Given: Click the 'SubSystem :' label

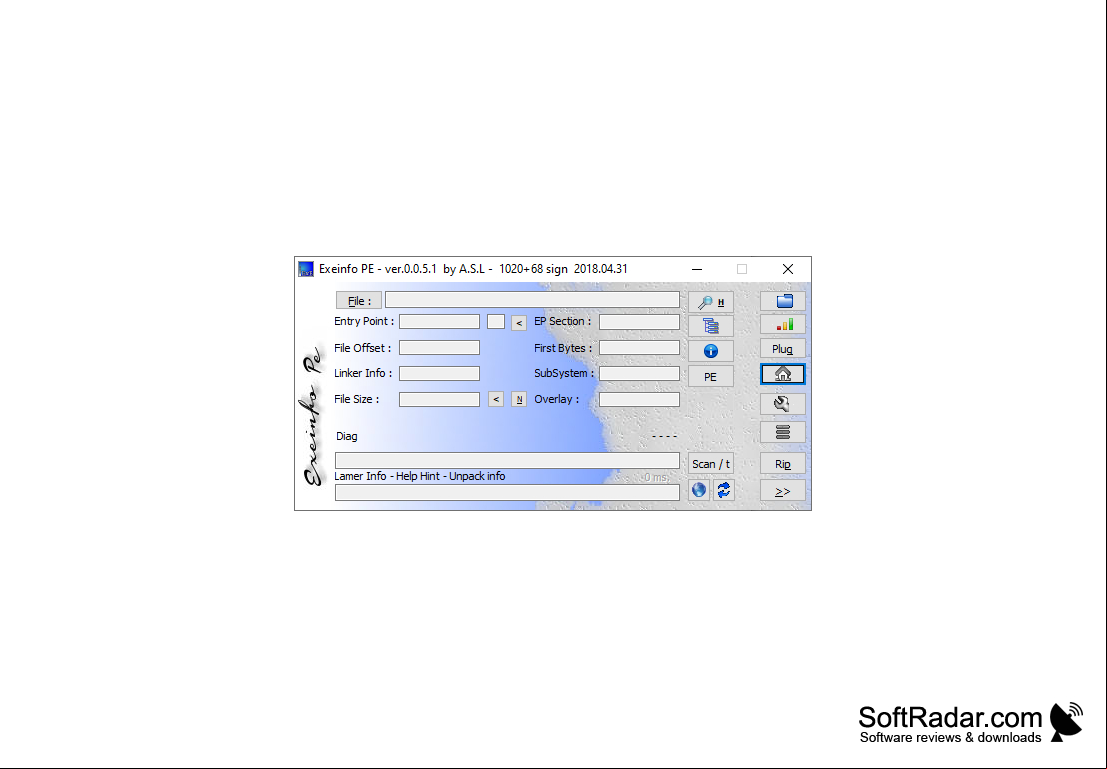Looking at the screenshot, I should pyautogui.click(x=564, y=374).
